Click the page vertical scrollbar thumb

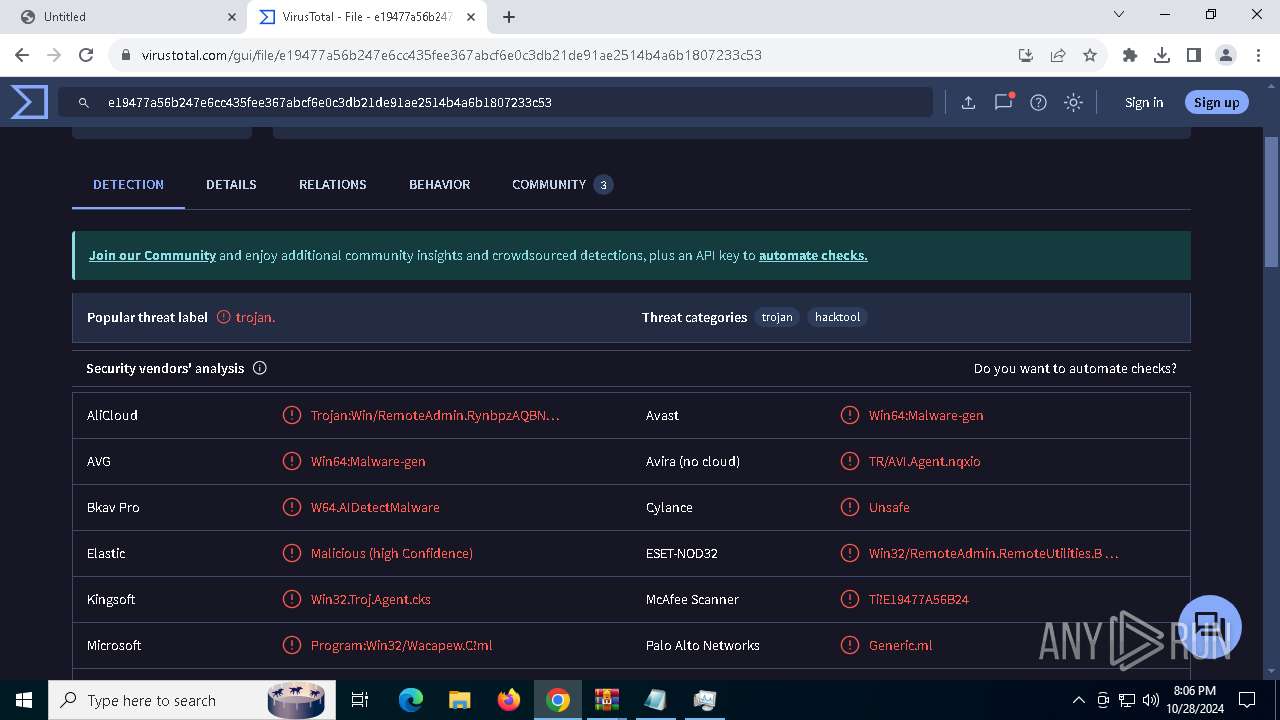1271,201
